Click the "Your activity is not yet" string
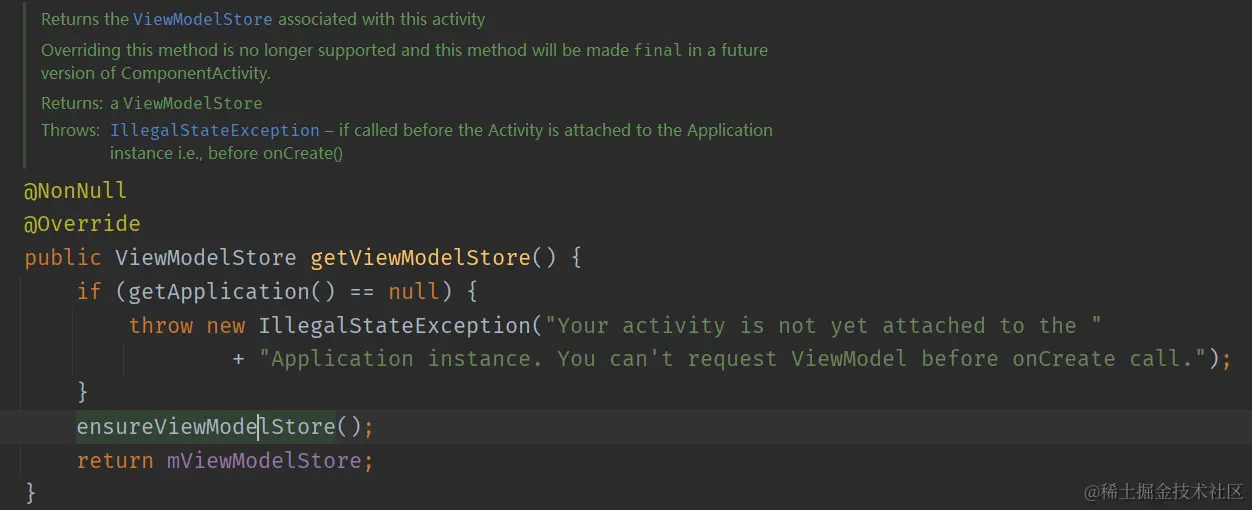The image size is (1252, 510). tap(829, 325)
